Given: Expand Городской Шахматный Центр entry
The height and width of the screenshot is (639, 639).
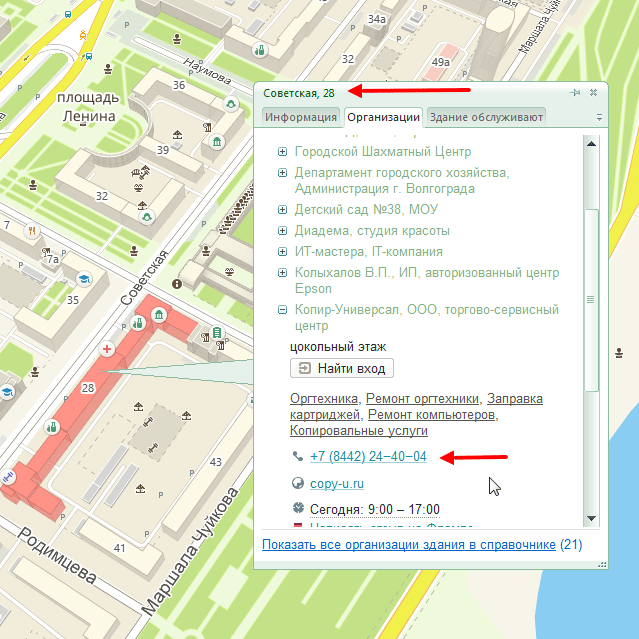Looking at the screenshot, I should point(282,152).
